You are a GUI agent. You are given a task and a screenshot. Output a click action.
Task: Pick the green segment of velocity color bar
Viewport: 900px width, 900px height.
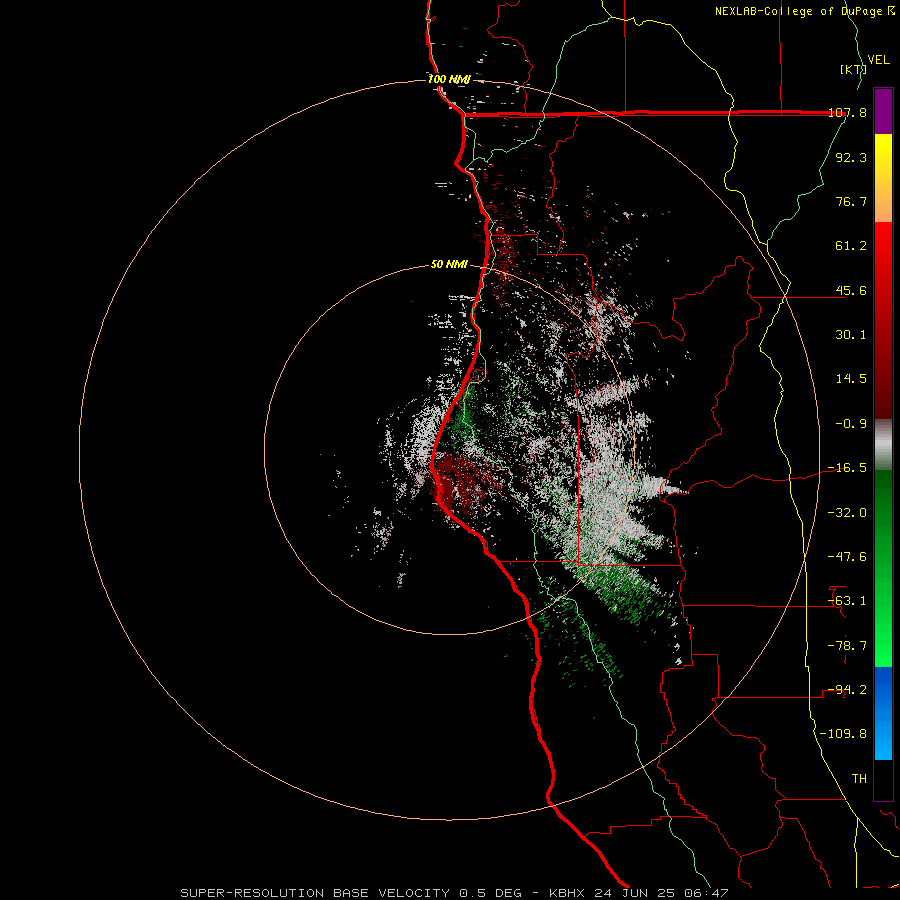click(883, 568)
